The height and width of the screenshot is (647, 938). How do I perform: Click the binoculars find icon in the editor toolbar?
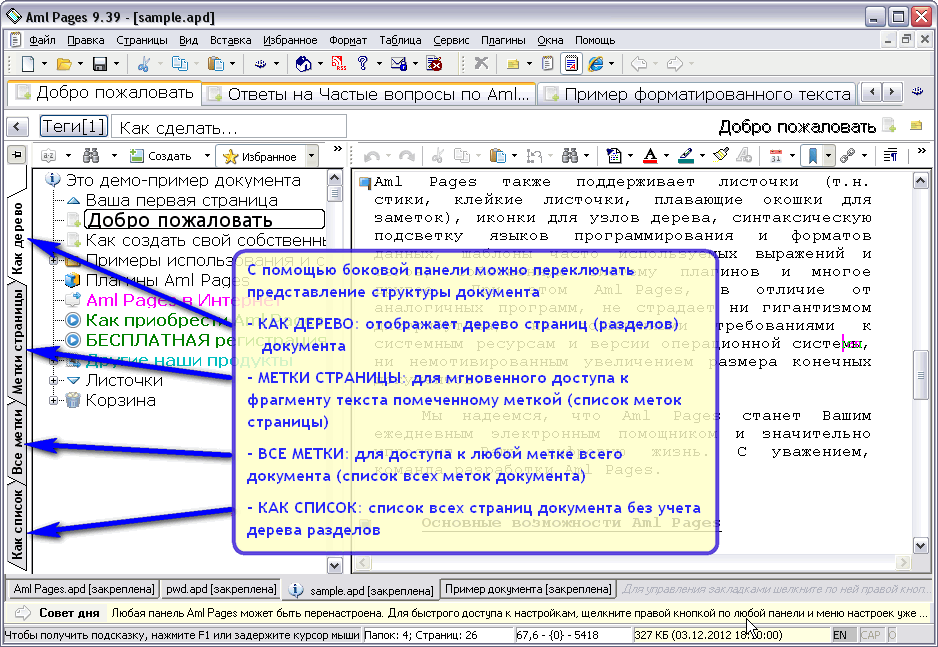click(570, 156)
